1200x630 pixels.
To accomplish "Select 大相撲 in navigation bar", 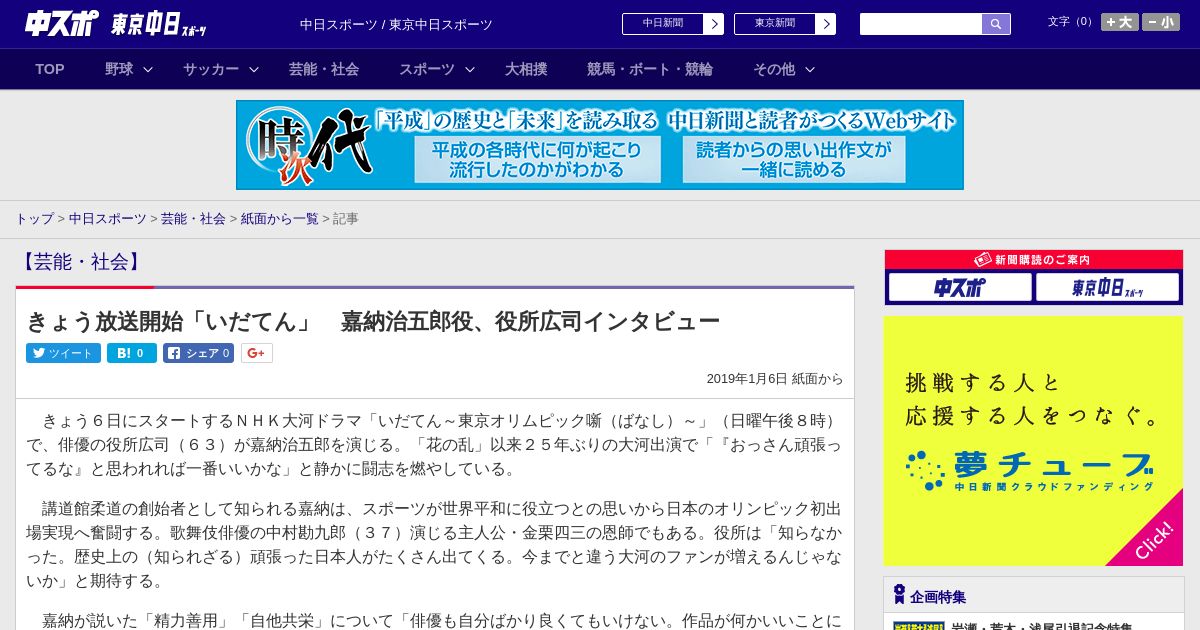I will [x=526, y=69].
